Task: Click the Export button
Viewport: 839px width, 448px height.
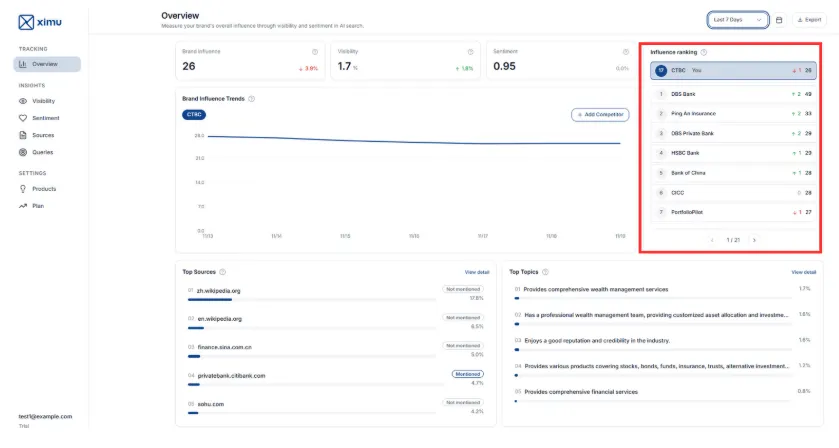Action: (807, 19)
